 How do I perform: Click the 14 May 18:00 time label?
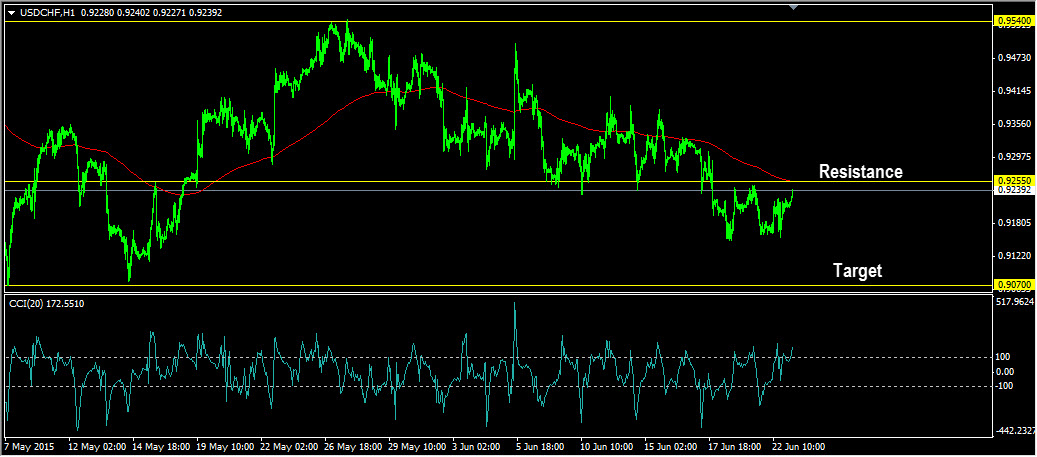[160, 446]
